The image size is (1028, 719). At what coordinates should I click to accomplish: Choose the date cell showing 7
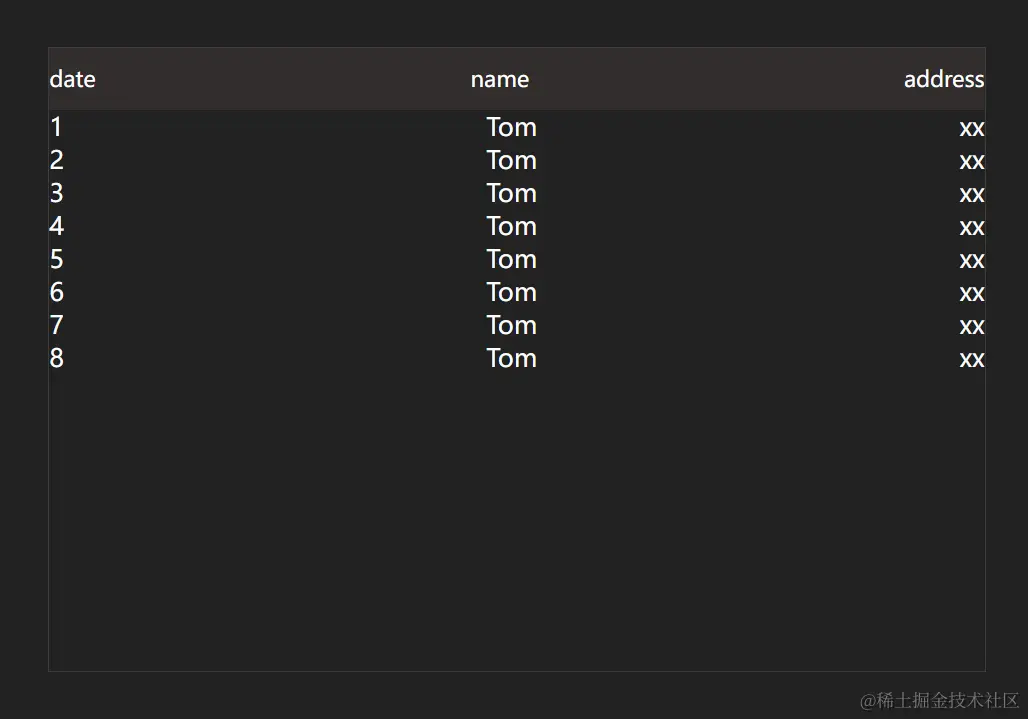pyautogui.click(x=57, y=325)
